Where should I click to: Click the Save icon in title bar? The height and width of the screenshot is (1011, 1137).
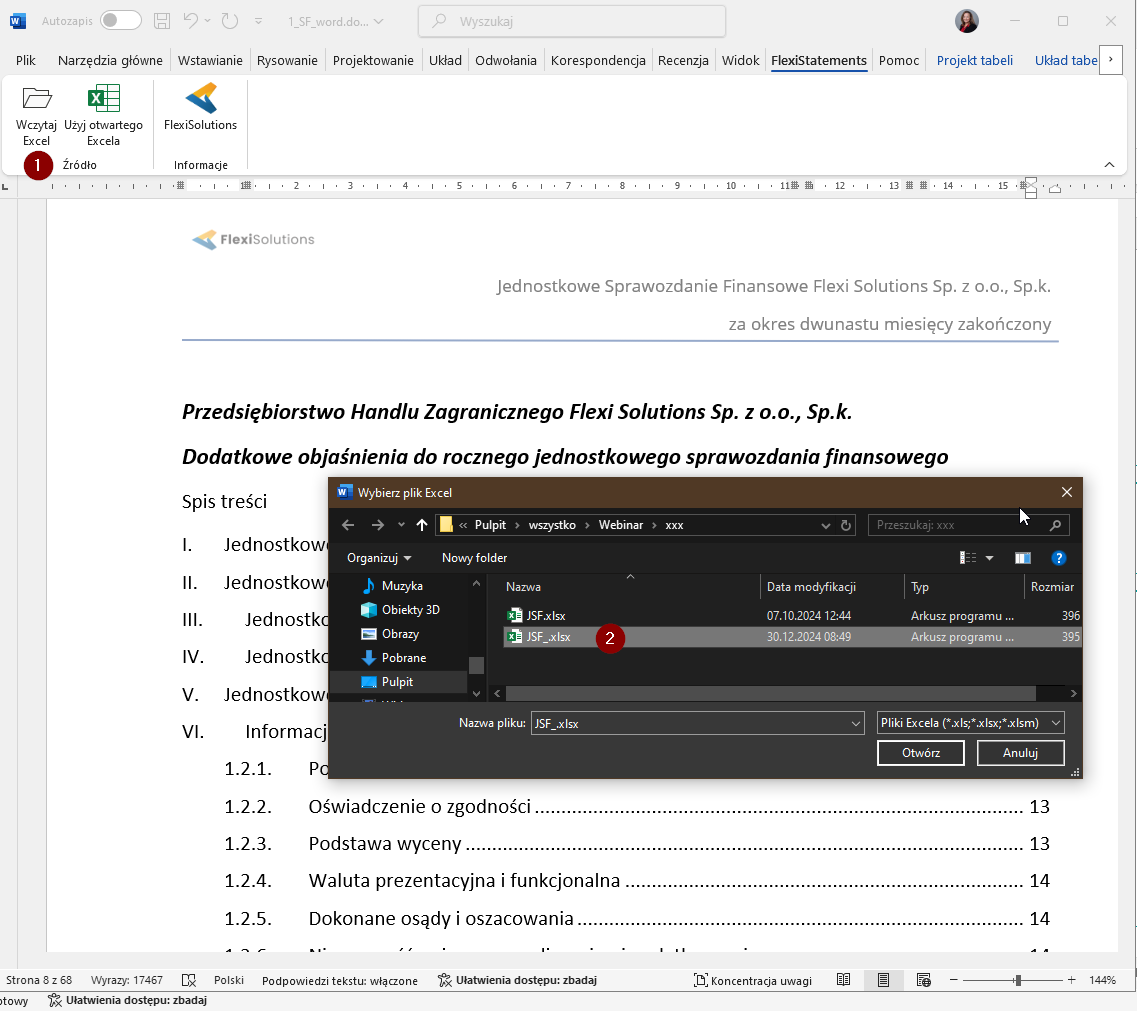click(163, 21)
